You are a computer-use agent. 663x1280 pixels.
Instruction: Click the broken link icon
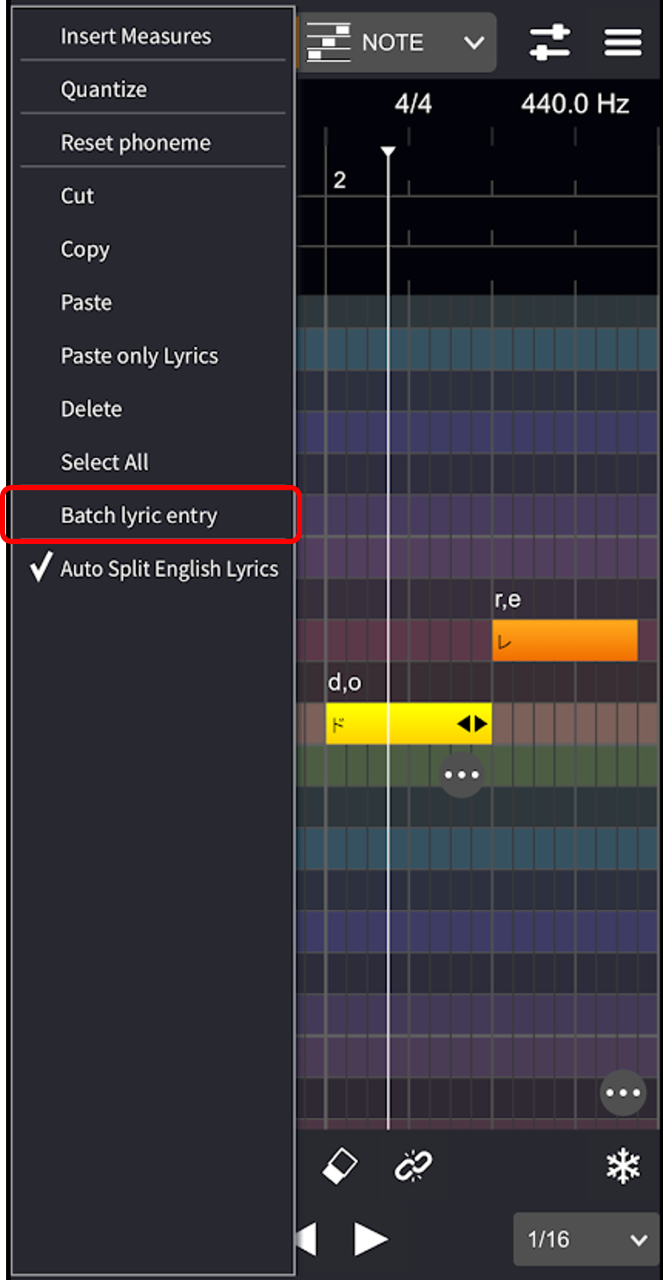coord(412,1165)
